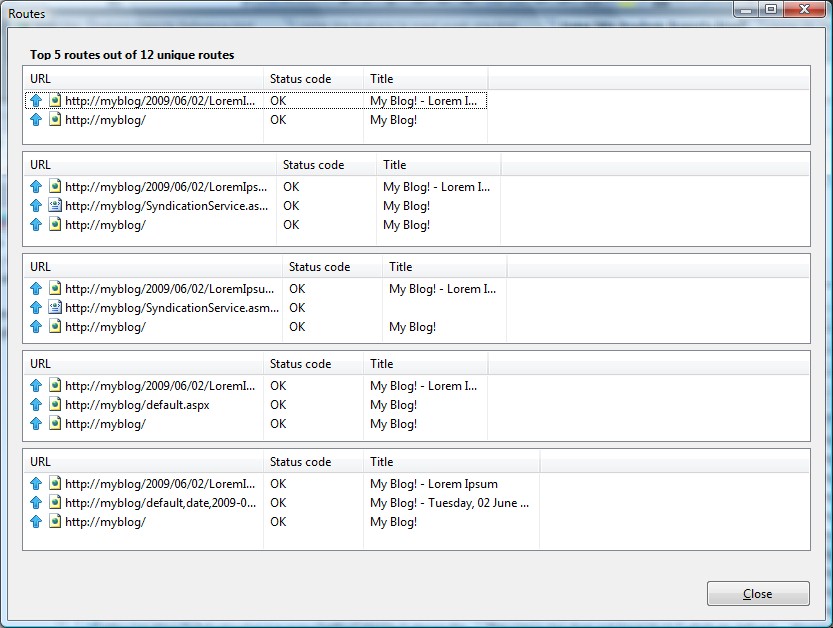Select the http://myblog/2009/06/02/LoremIps... URL text

point(166,187)
